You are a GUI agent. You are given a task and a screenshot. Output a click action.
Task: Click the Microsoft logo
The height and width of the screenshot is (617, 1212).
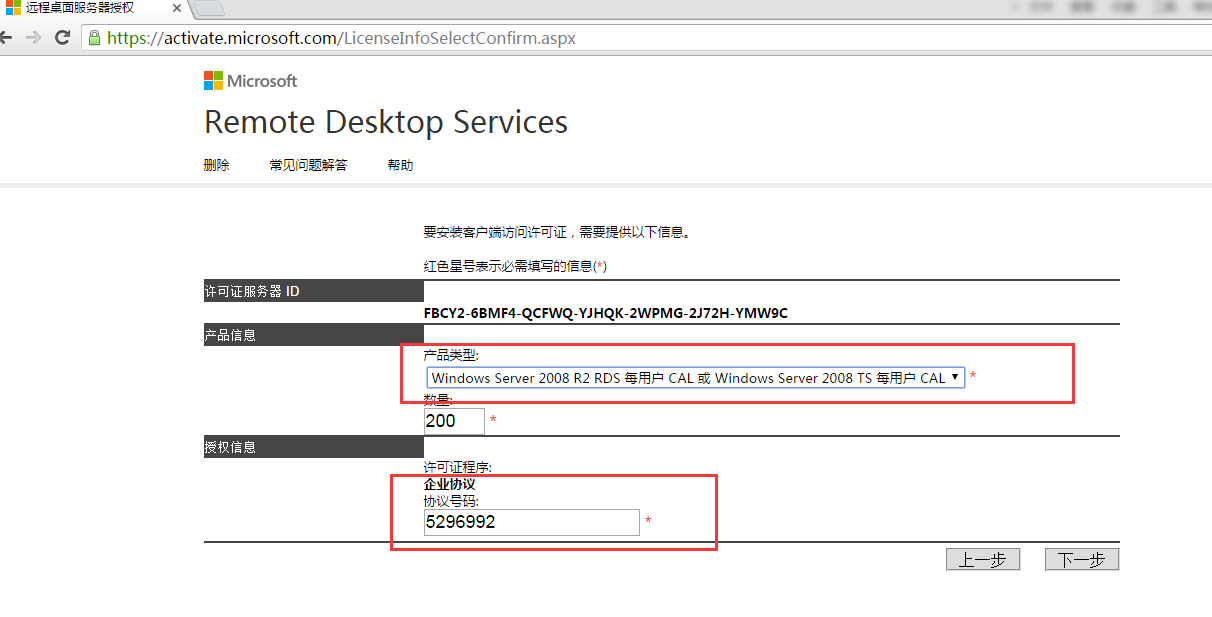[x=250, y=81]
